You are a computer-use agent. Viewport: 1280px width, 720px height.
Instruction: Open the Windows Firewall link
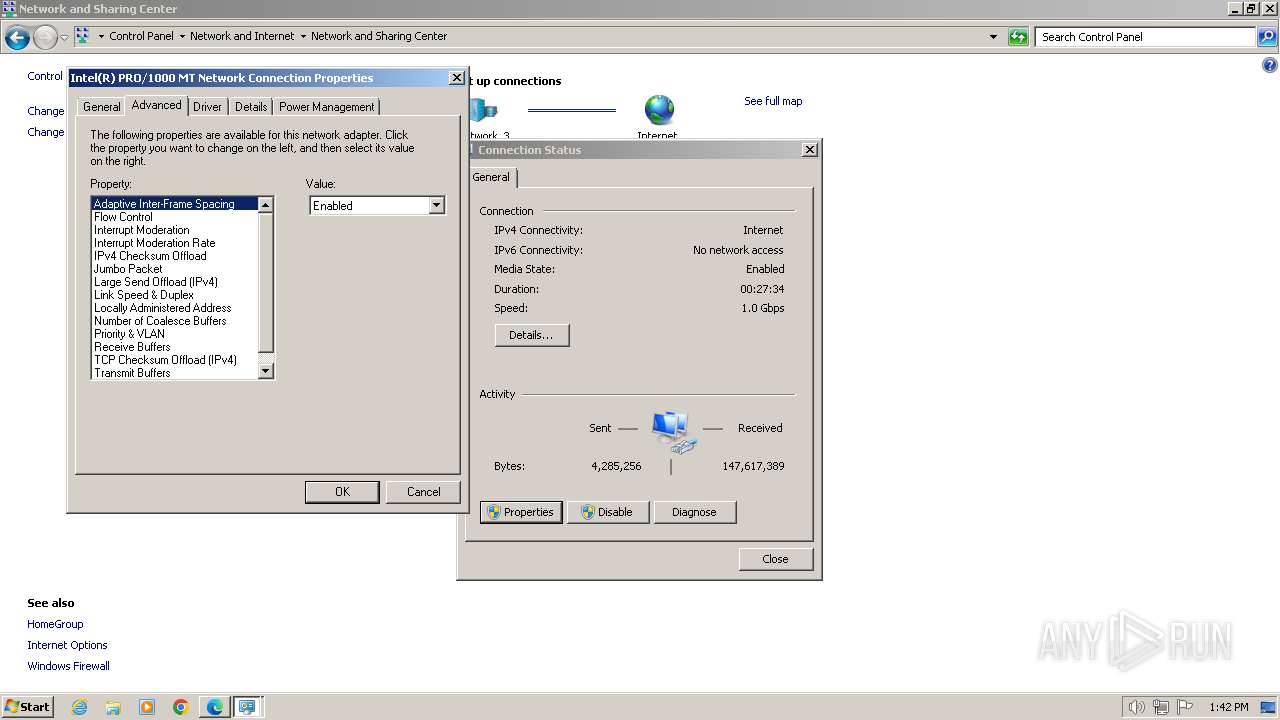coord(68,666)
